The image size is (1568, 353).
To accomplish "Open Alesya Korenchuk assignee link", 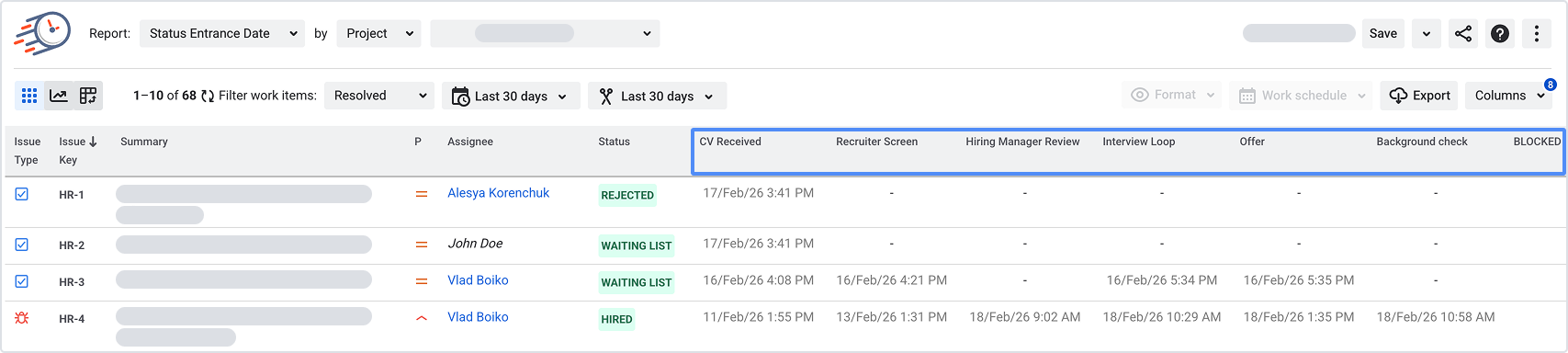I will coord(498,193).
